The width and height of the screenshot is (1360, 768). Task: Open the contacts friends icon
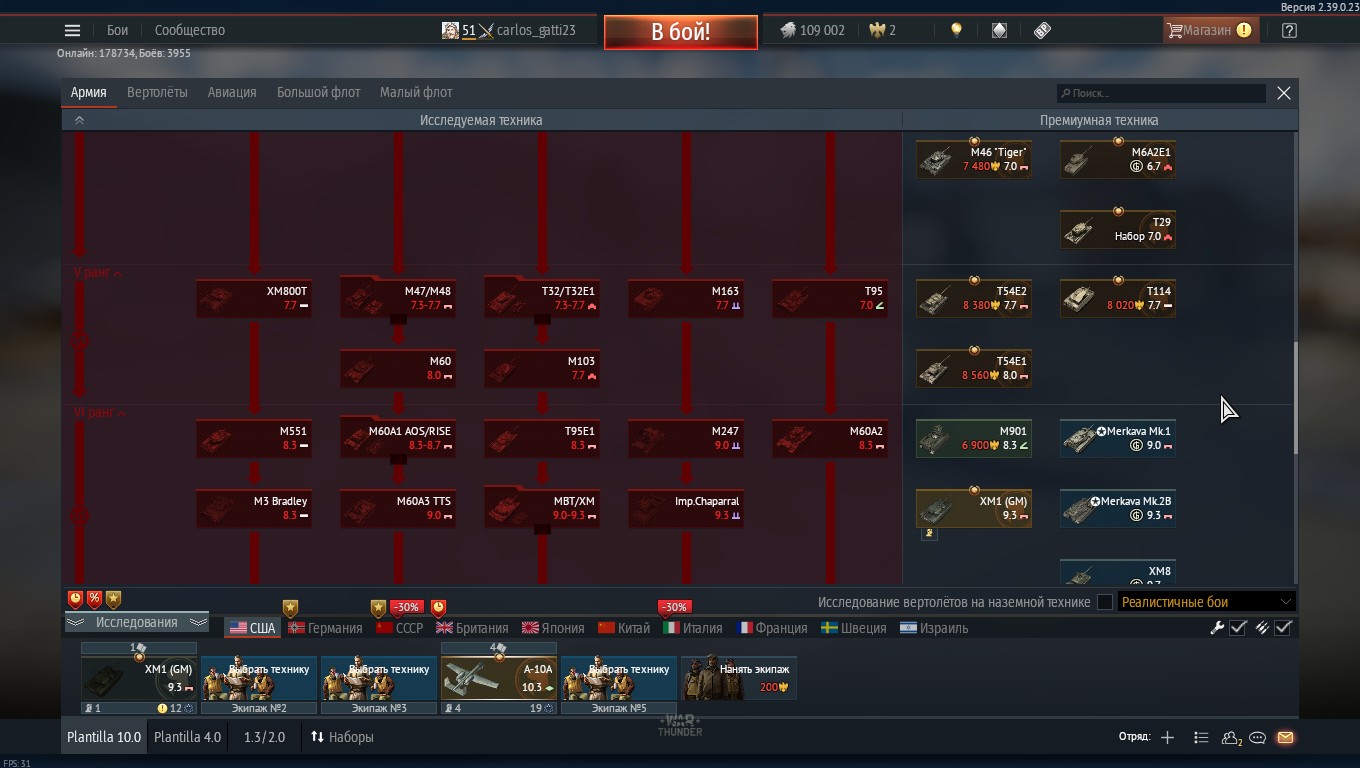coord(1231,738)
